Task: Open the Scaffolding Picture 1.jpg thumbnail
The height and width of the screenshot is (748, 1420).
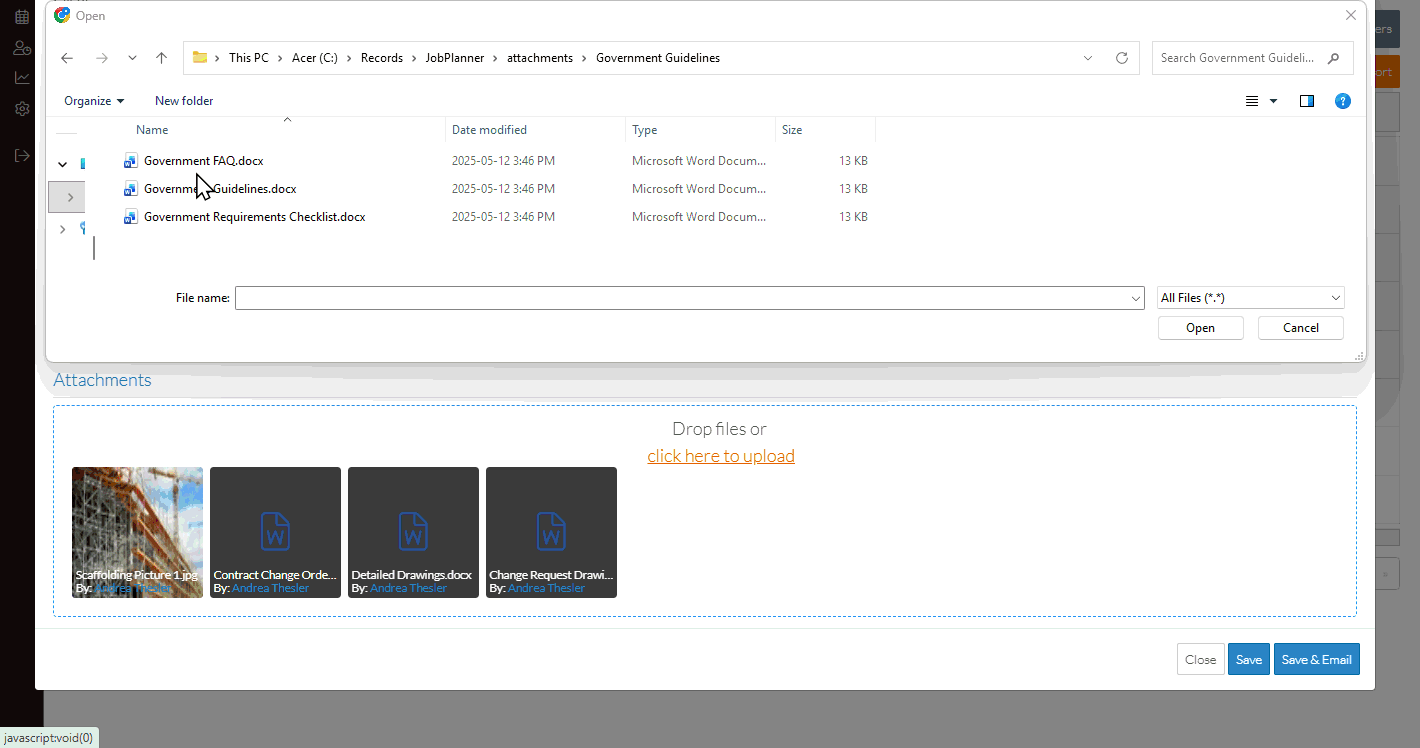Action: [138, 532]
